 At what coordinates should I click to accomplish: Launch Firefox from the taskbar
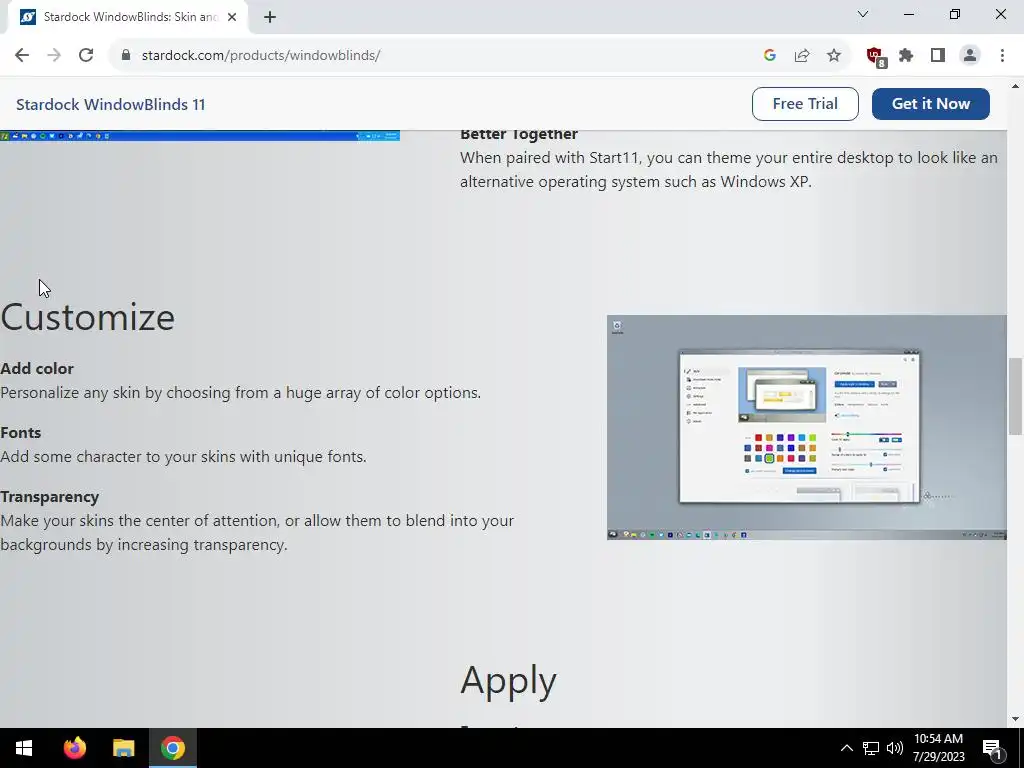tap(74, 748)
